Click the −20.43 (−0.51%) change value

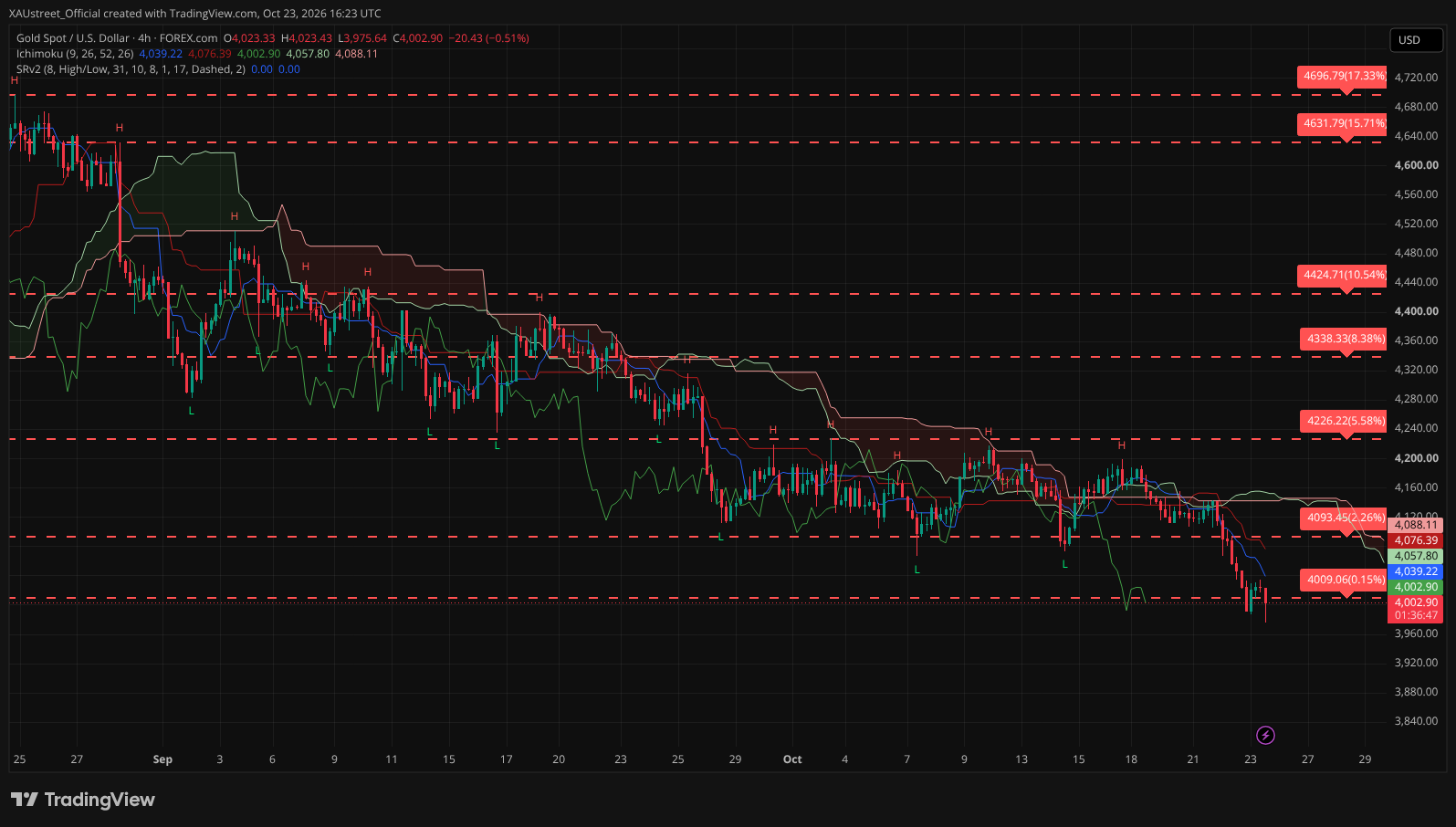click(x=488, y=38)
